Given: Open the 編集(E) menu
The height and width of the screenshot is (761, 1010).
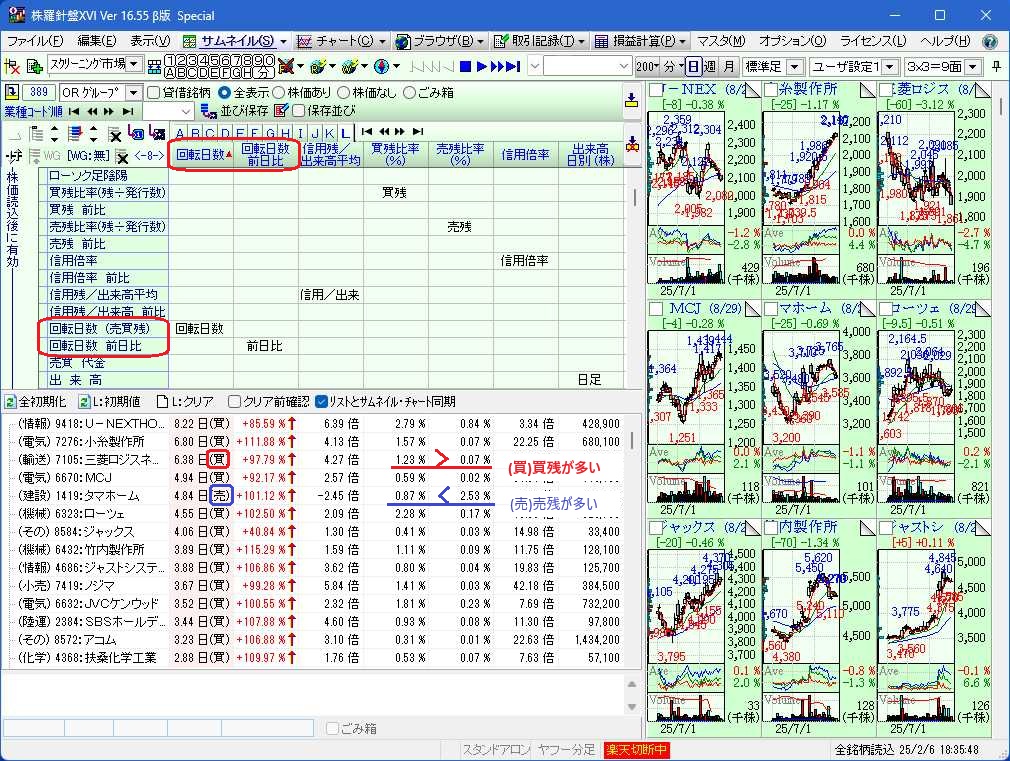Looking at the screenshot, I should point(97,41).
